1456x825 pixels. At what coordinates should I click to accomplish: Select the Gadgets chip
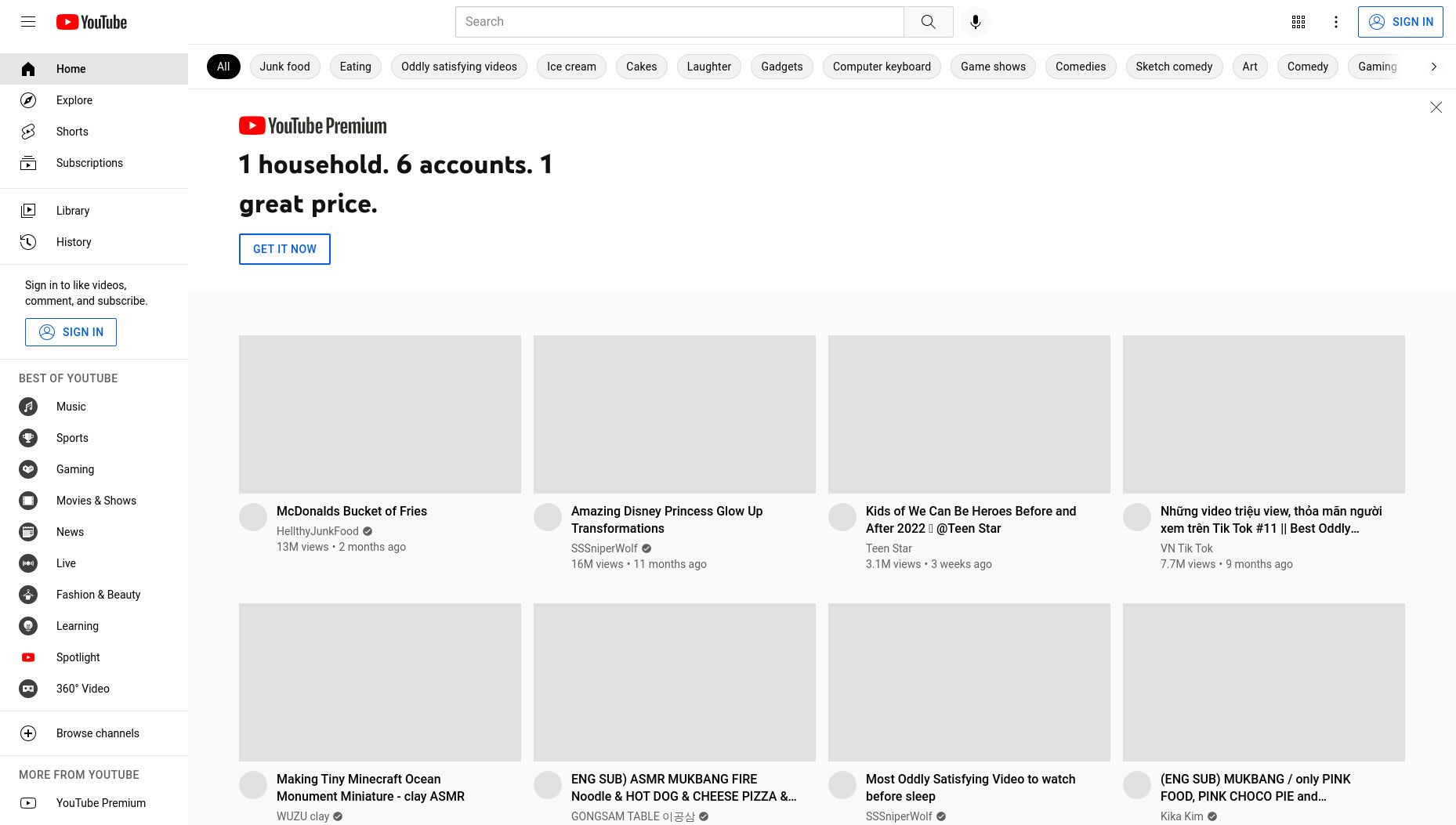[x=782, y=67]
